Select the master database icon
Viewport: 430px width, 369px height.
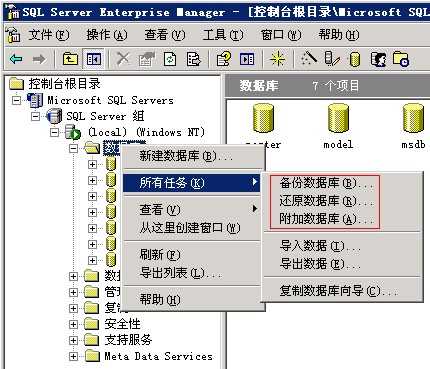click(x=263, y=118)
